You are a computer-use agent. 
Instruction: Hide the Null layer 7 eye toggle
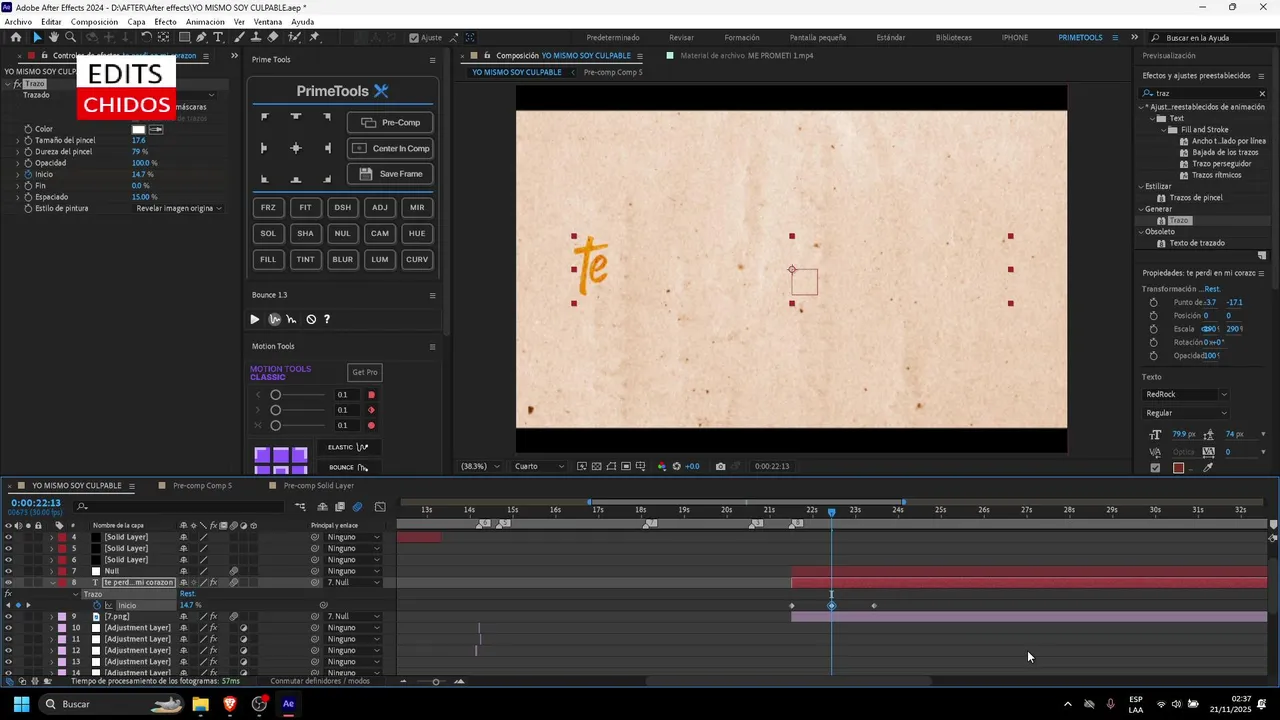(8, 571)
